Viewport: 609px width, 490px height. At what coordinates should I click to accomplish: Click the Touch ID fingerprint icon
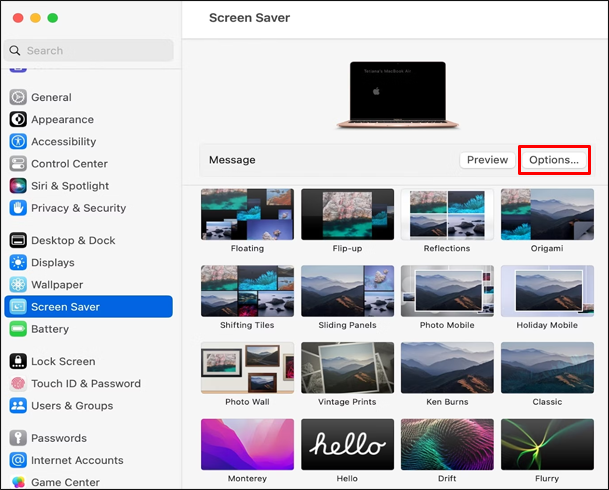click(x=18, y=383)
